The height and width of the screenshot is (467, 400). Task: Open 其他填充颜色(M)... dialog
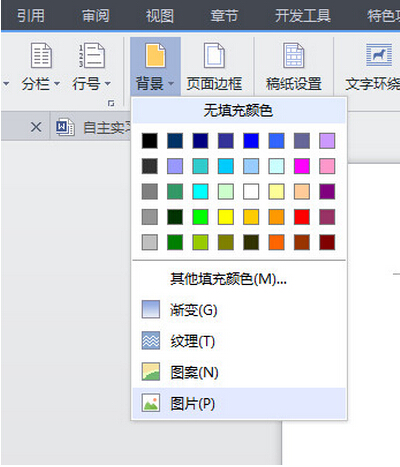point(239,279)
